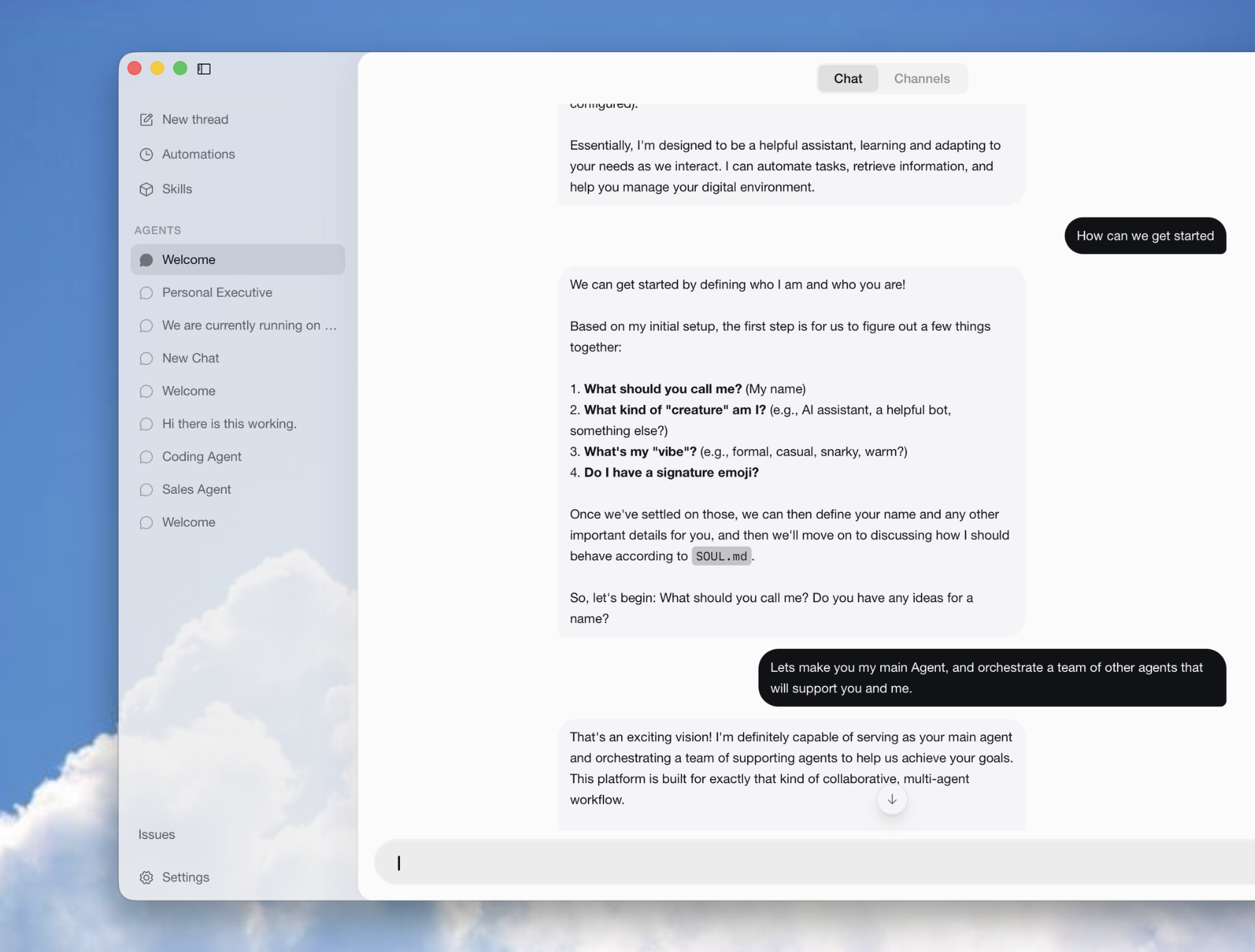Click the New Chat conversation icon
The image size is (1255, 952).
146,358
